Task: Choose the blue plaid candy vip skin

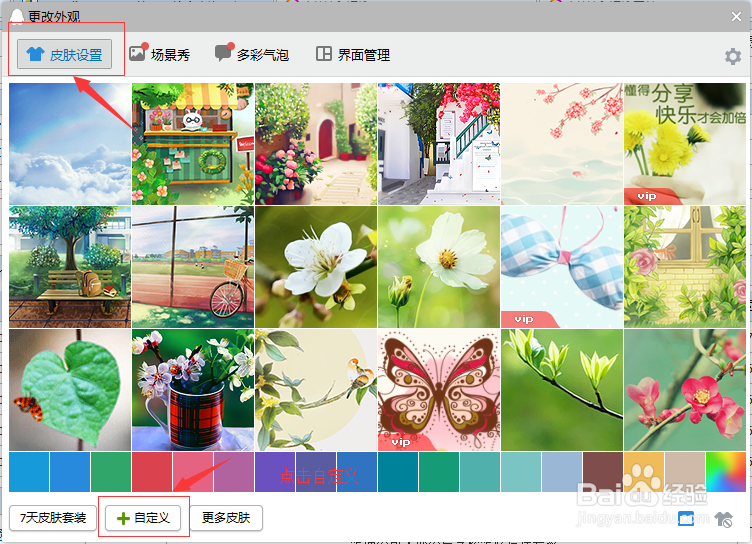Action: click(562, 267)
